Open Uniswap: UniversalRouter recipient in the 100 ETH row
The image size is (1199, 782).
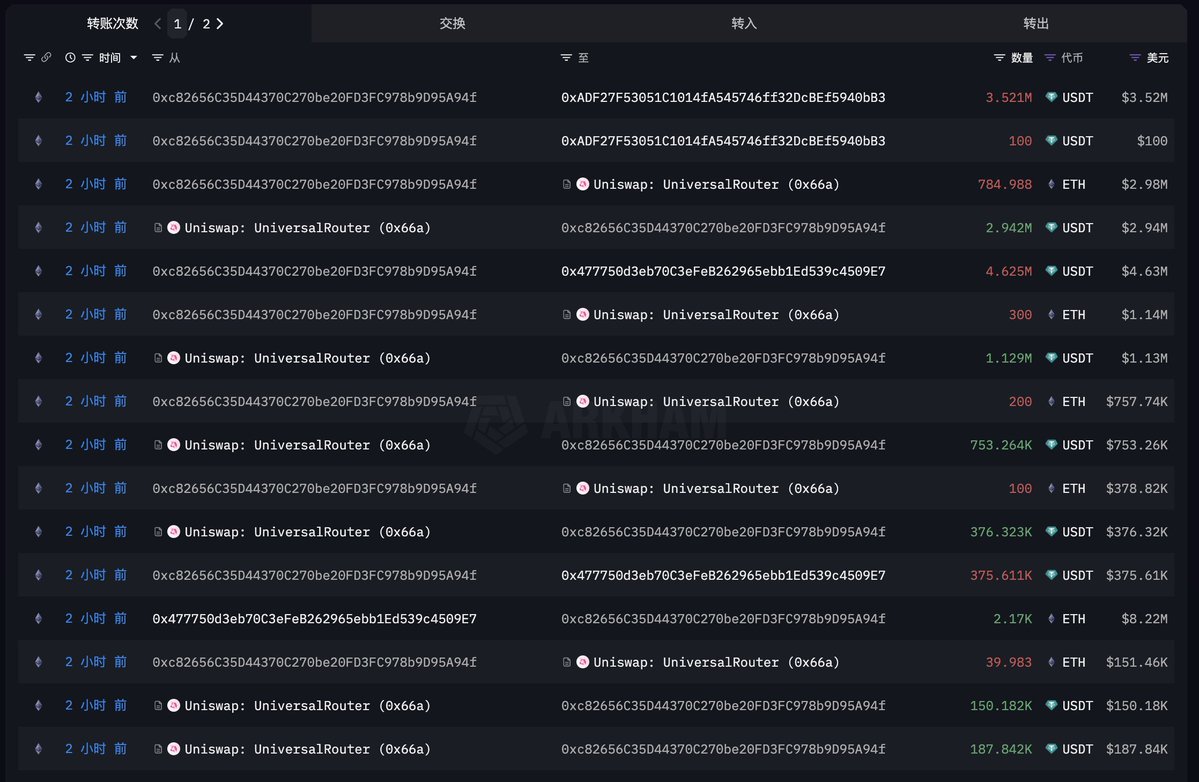click(x=716, y=488)
